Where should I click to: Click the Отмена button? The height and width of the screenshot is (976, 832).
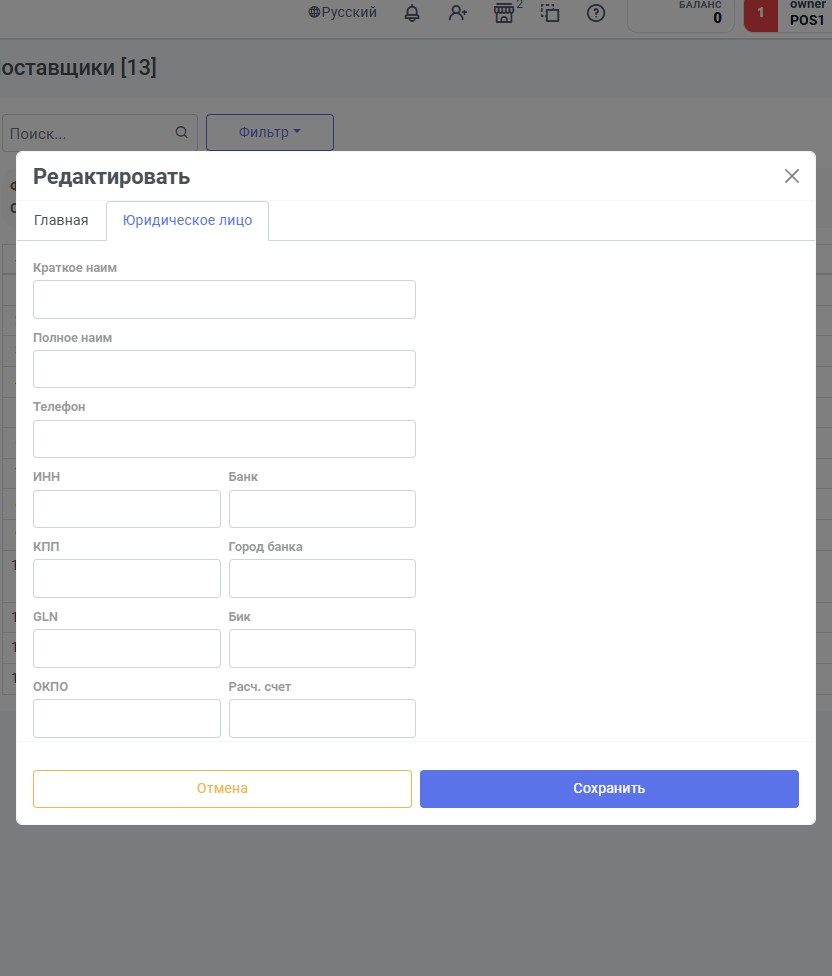222,789
